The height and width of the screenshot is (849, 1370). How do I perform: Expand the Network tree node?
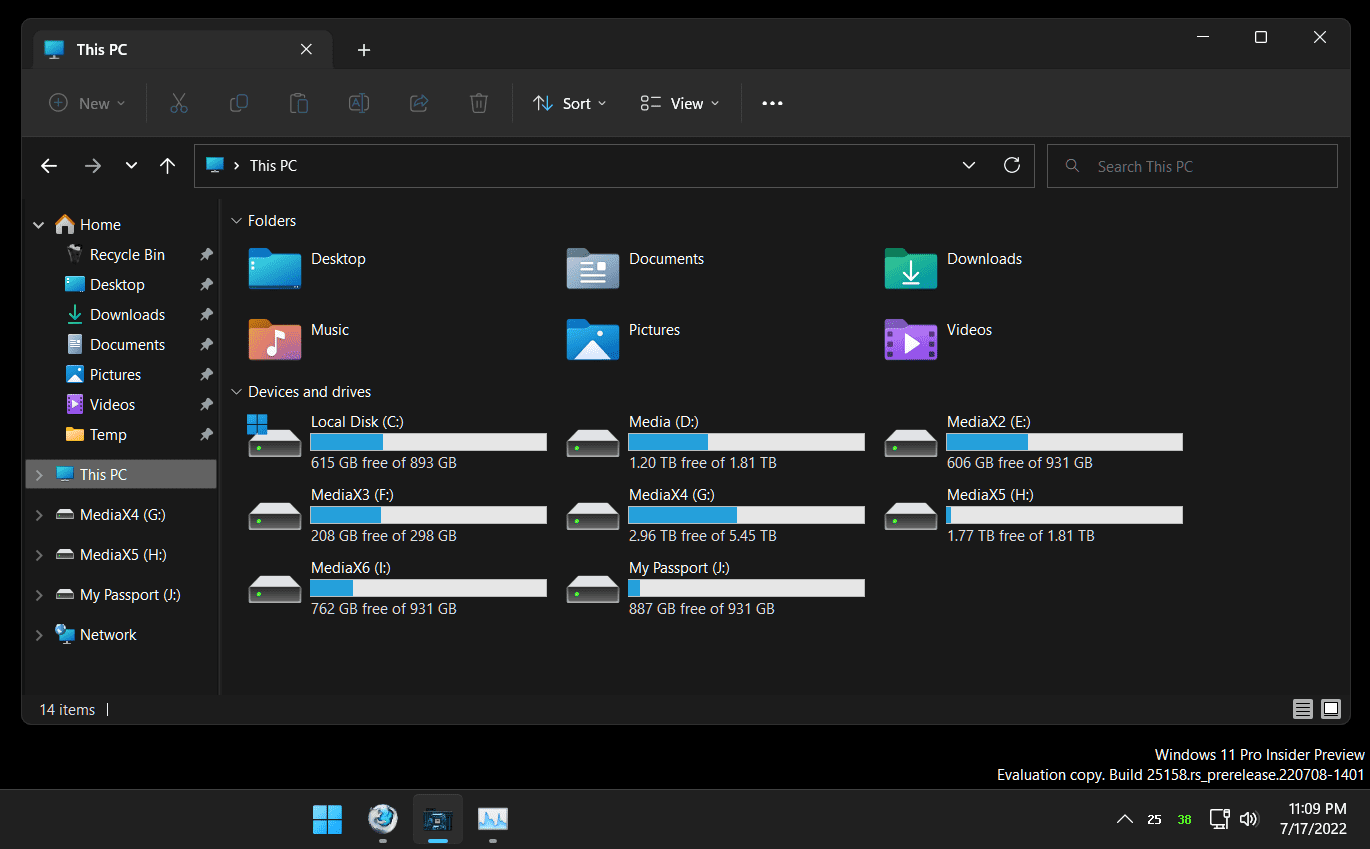tap(39, 635)
